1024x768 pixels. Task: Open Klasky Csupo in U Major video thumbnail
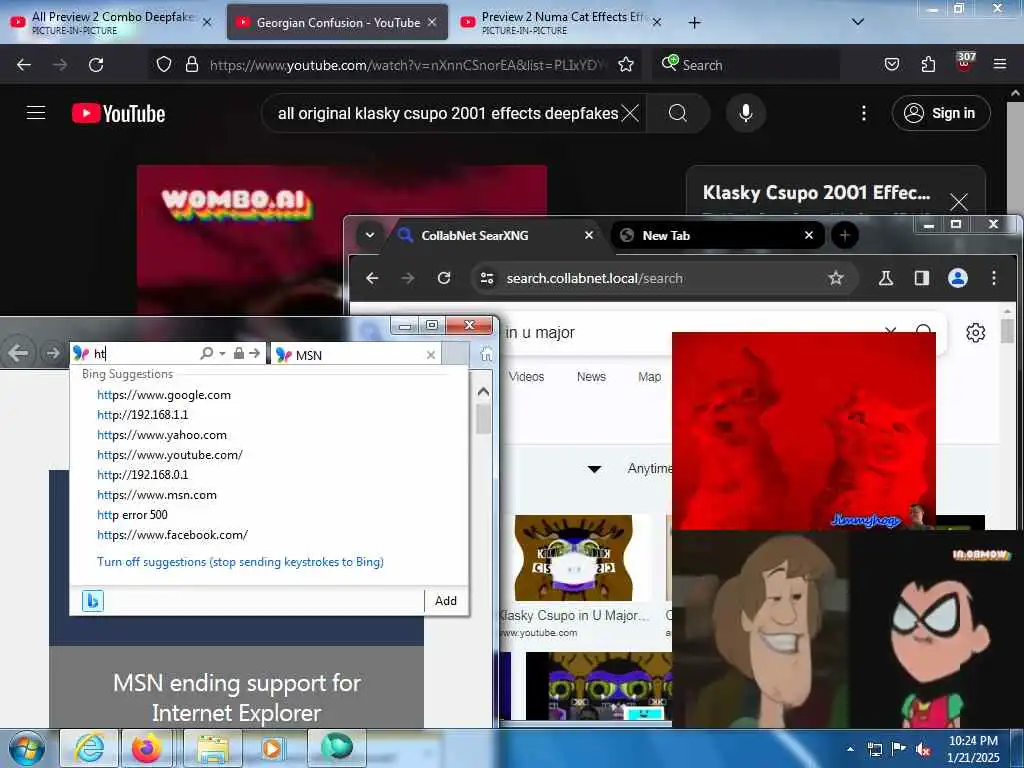(x=573, y=558)
